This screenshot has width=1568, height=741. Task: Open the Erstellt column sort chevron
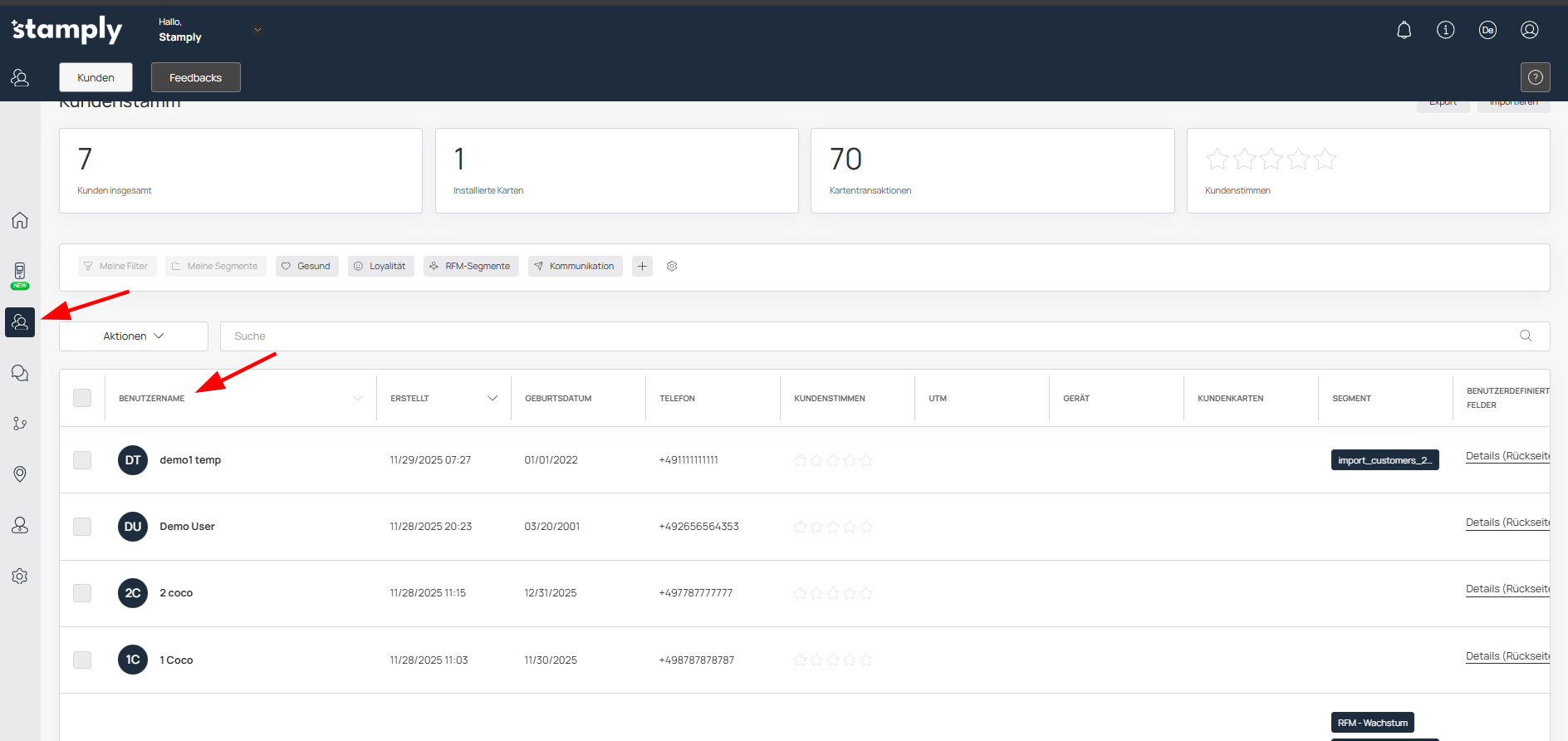492,399
